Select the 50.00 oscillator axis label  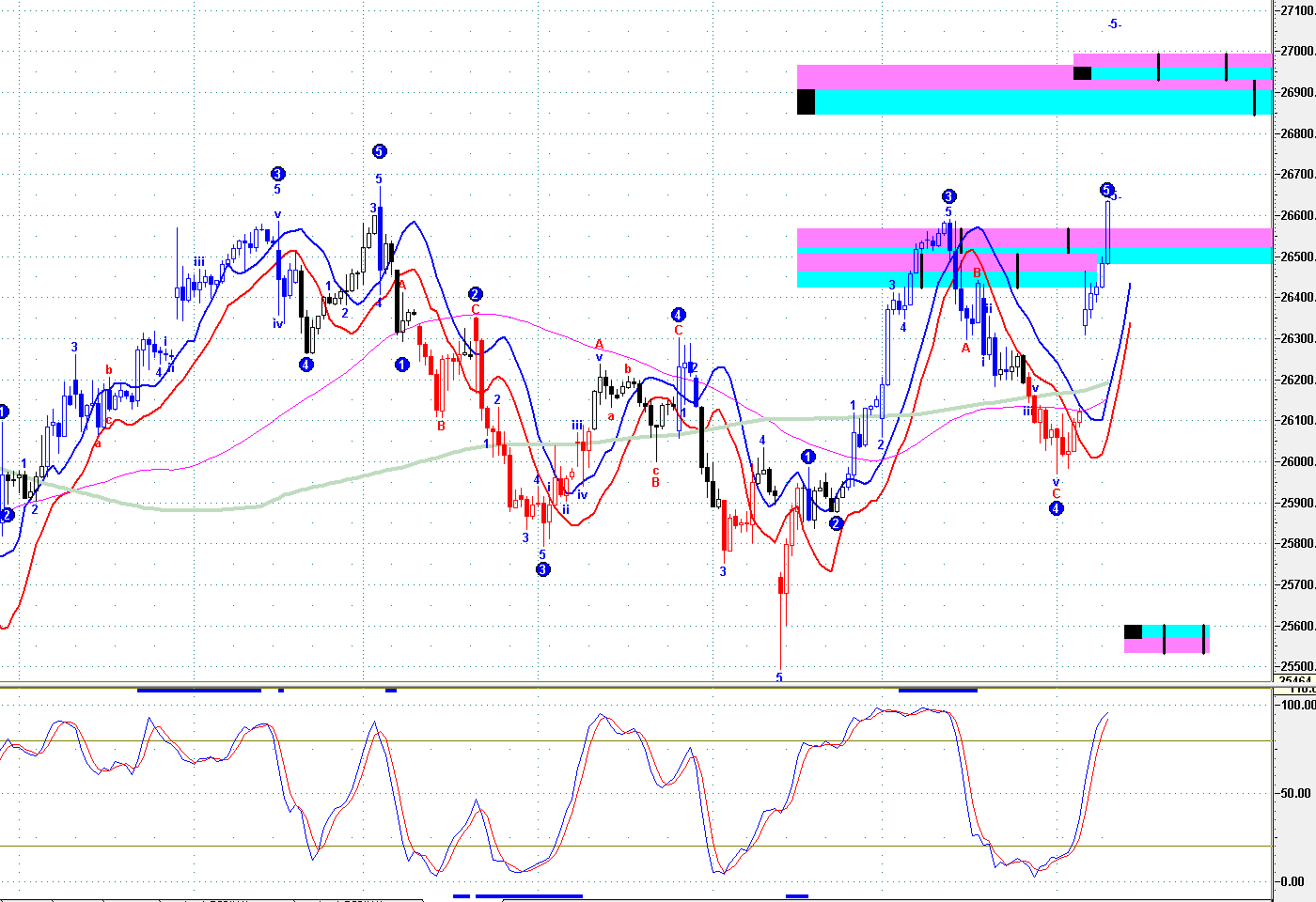1295,793
